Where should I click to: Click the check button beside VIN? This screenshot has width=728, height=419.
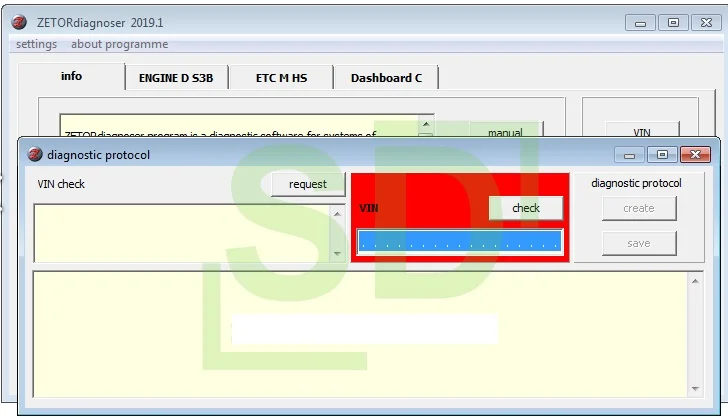[526, 208]
